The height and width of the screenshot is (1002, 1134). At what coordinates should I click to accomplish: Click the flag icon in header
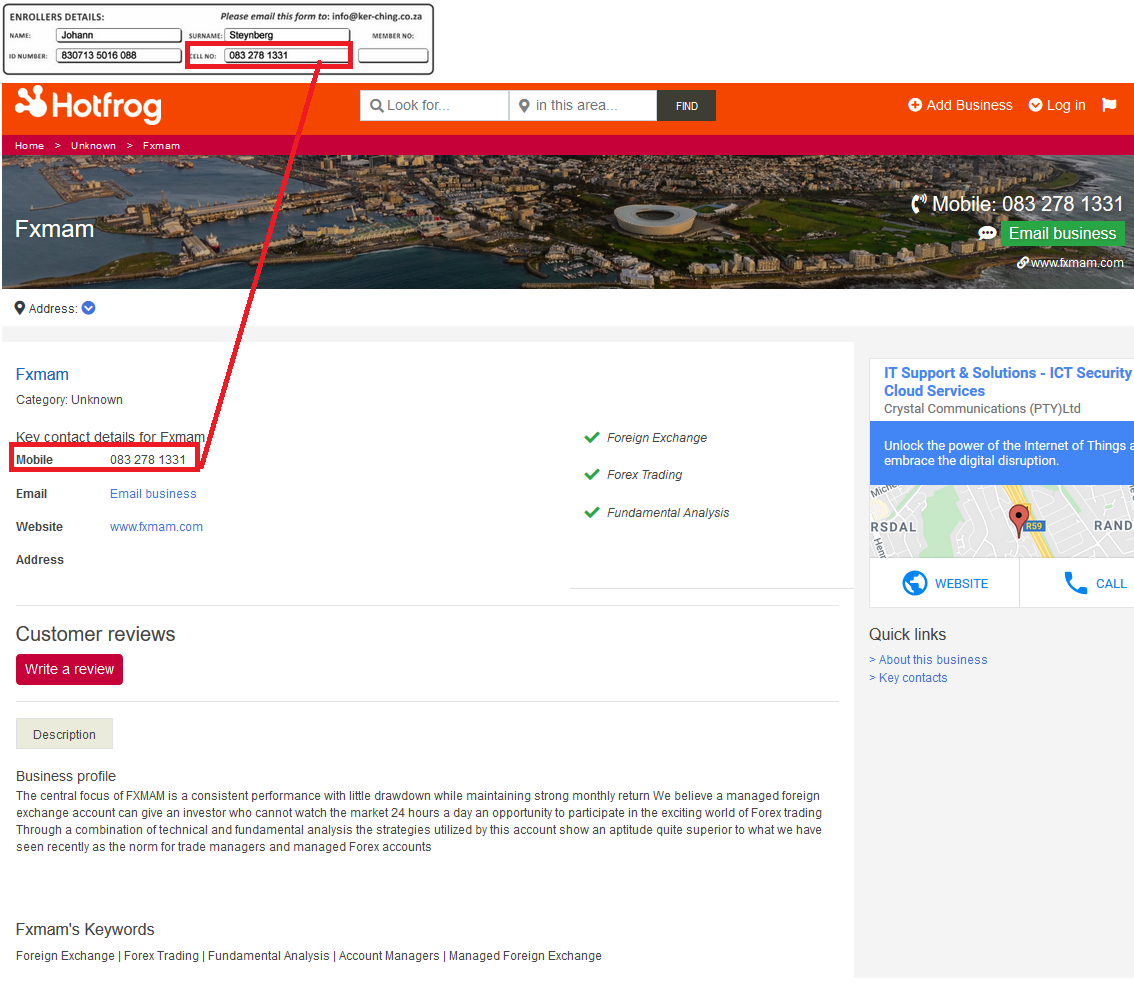[x=1109, y=105]
